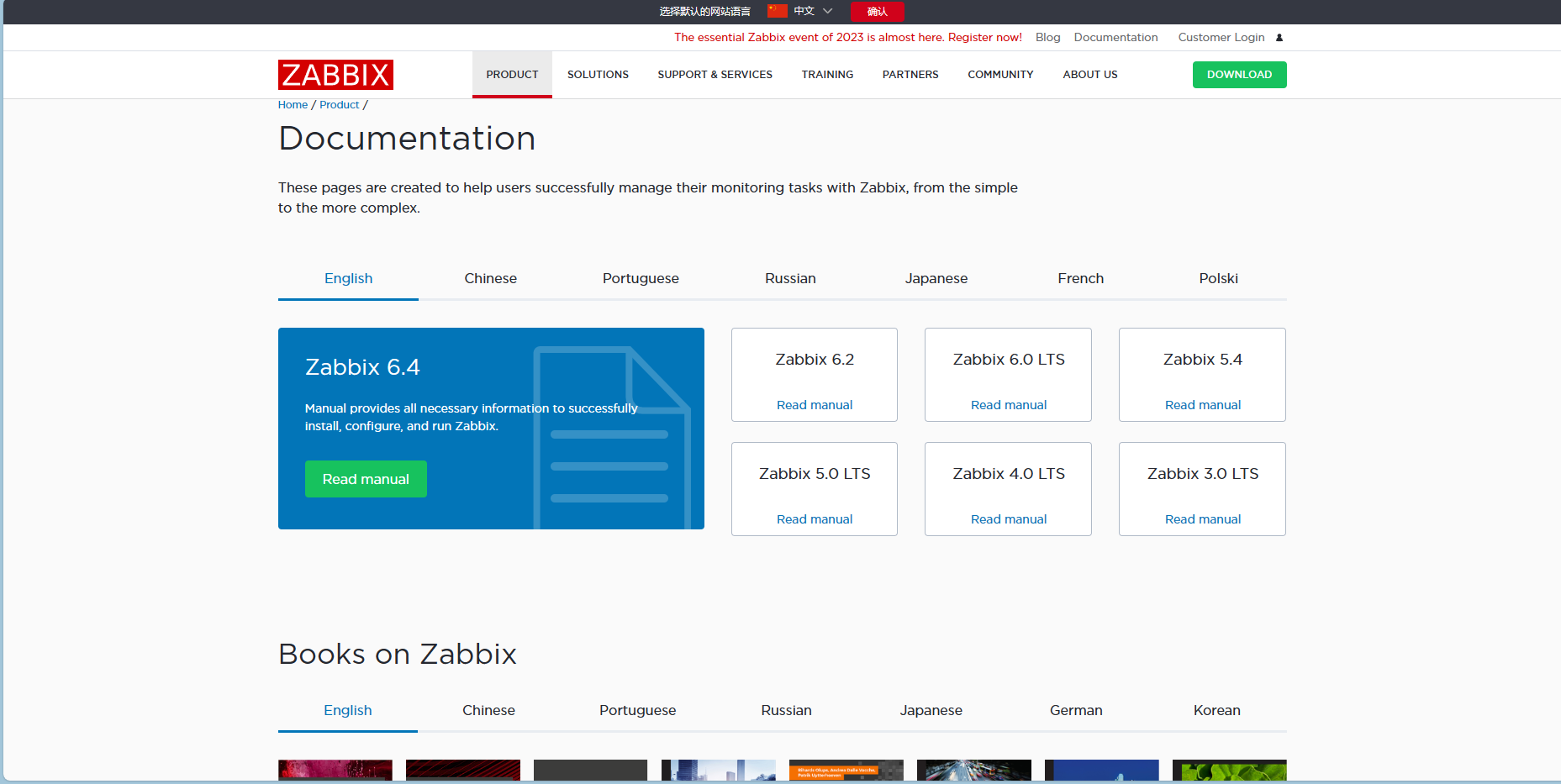The image size is (1561, 784).
Task: Select Chinese tab under Books on Zabbix
Action: click(x=488, y=711)
